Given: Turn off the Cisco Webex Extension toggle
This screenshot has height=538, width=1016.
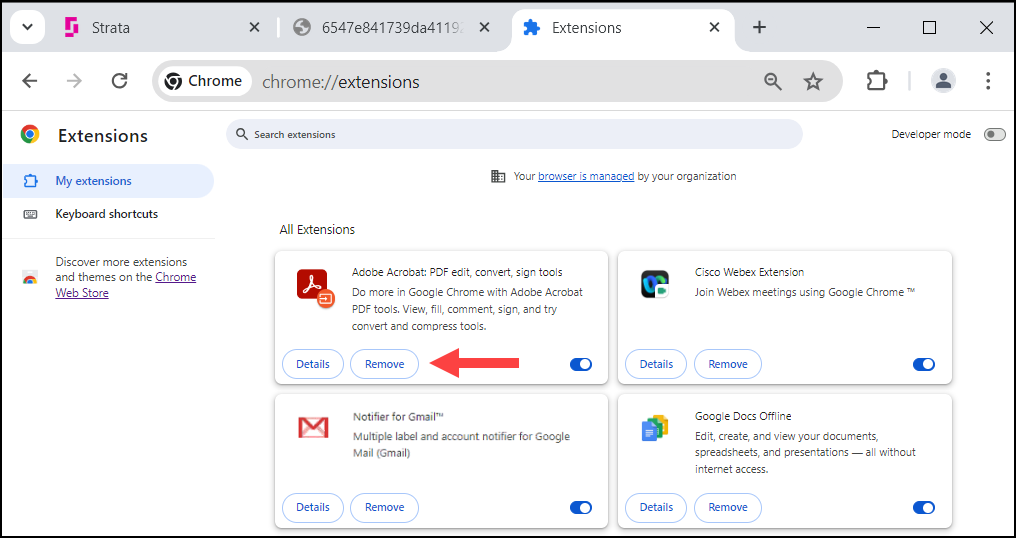Looking at the screenshot, I should [923, 364].
